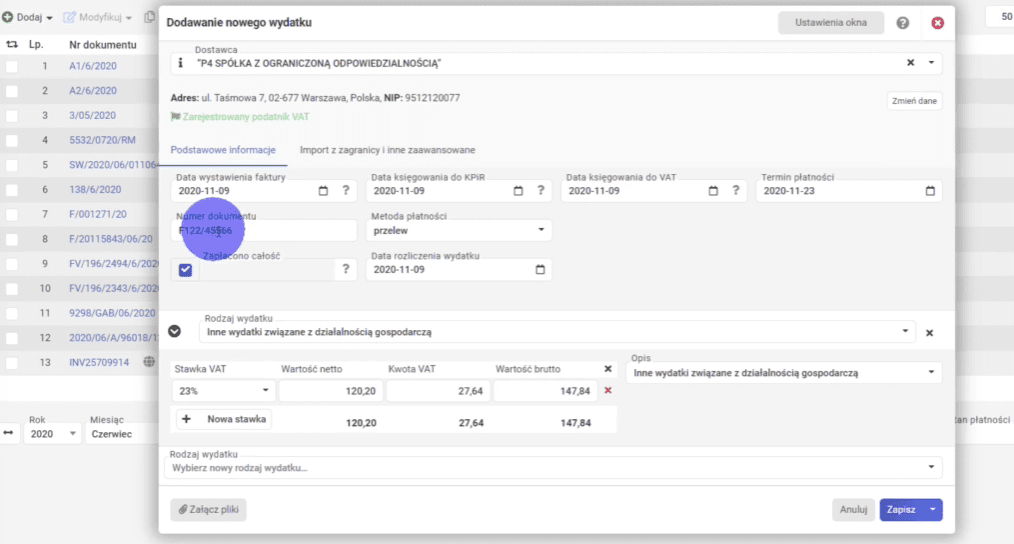Open calendar picker for Data wystawienia faktury
Image resolution: width=1014 pixels, height=544 pixels.
coord(323,191)
